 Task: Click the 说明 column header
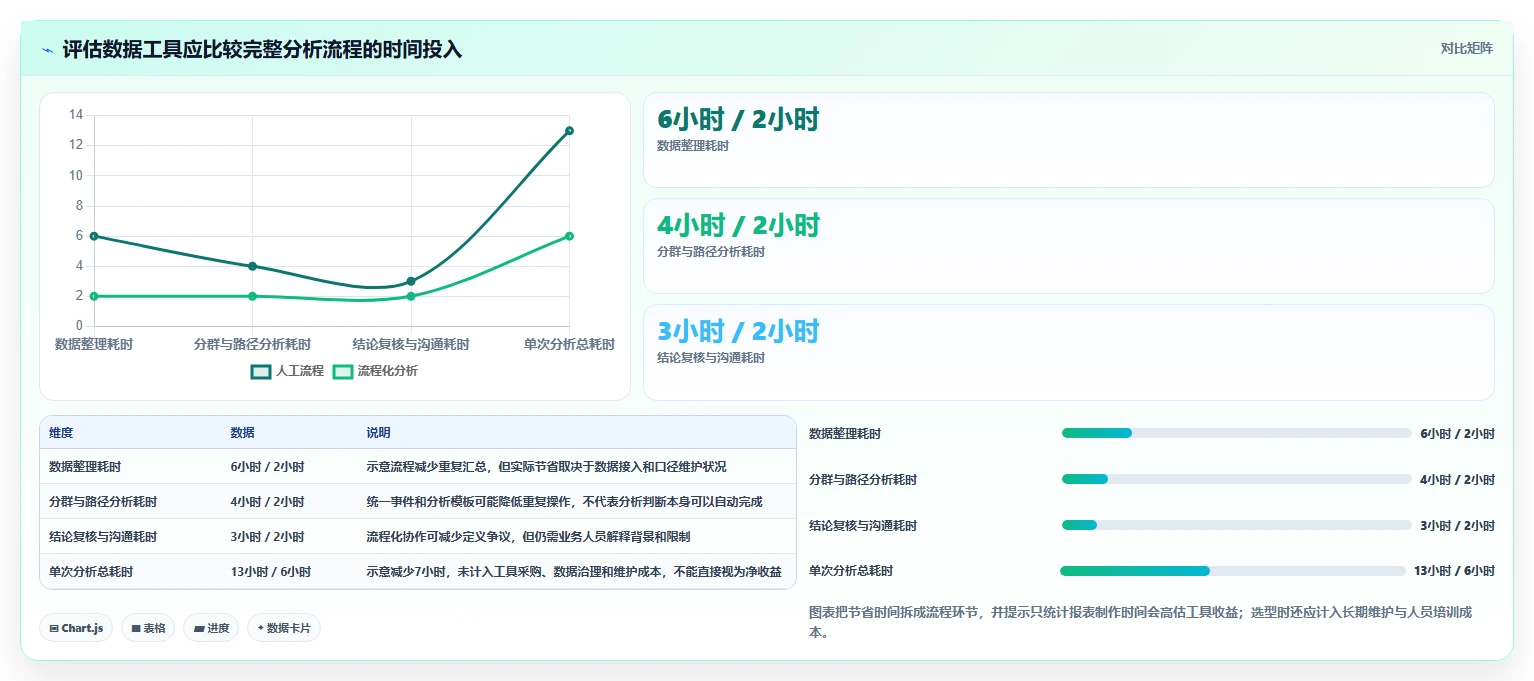click(x=378, y=433)
